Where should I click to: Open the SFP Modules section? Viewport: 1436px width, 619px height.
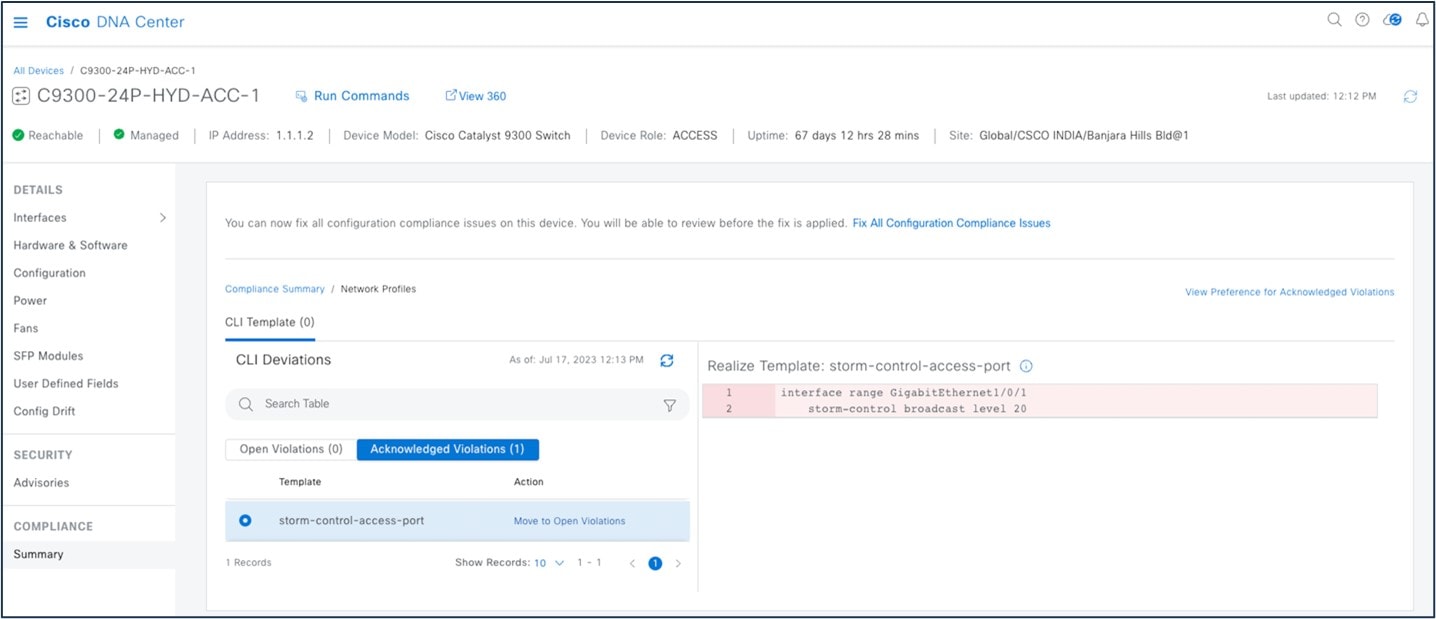click(x=48, y=356)
